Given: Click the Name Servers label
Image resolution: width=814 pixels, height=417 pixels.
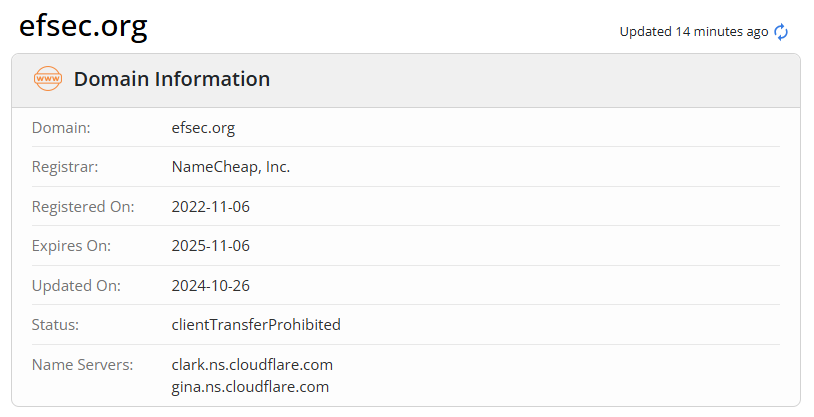Looking at the screenshot, I should (82, 365).
